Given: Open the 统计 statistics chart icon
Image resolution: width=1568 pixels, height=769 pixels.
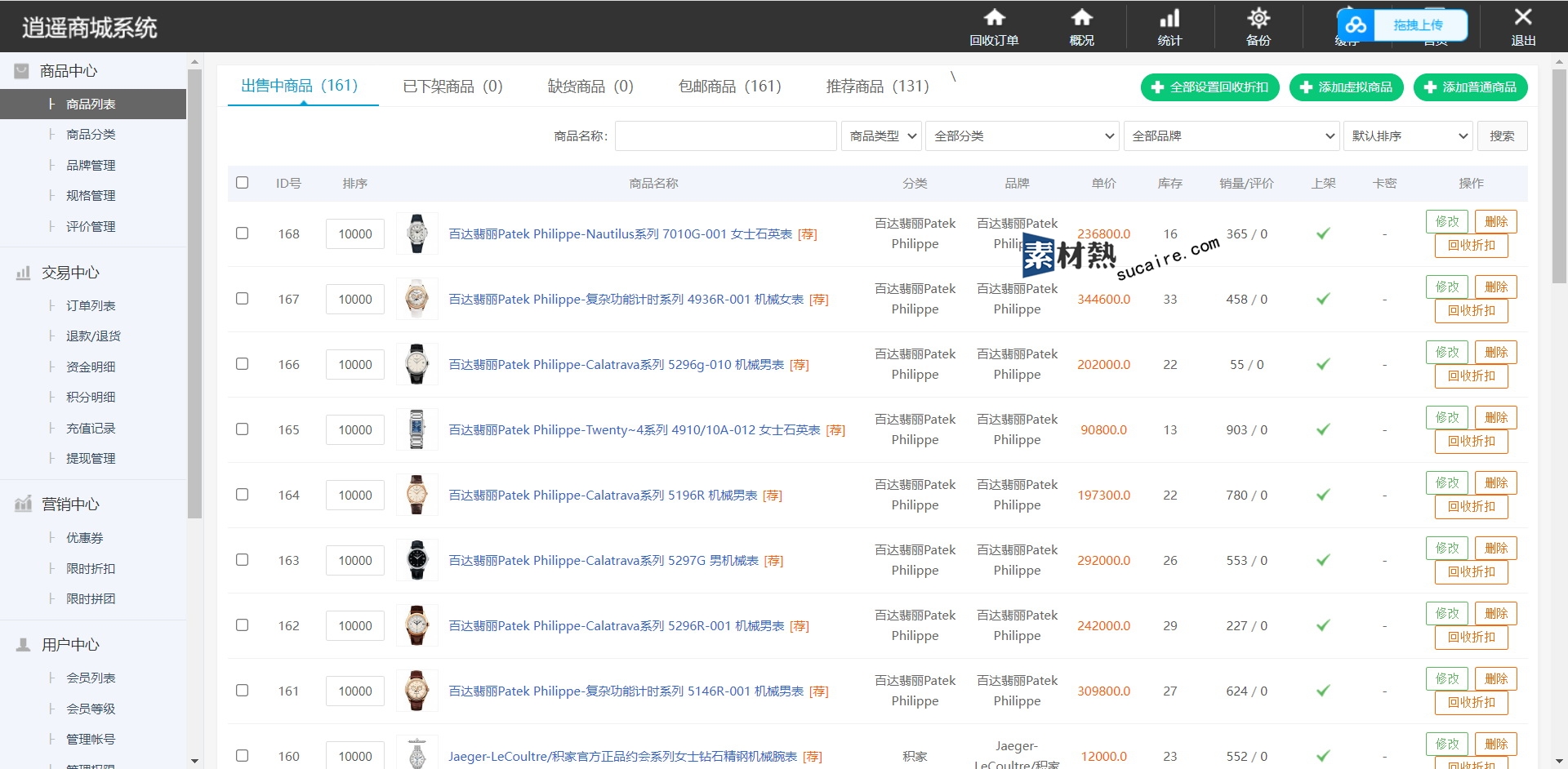Looking at the screenshot, I should click(1169, 17).
